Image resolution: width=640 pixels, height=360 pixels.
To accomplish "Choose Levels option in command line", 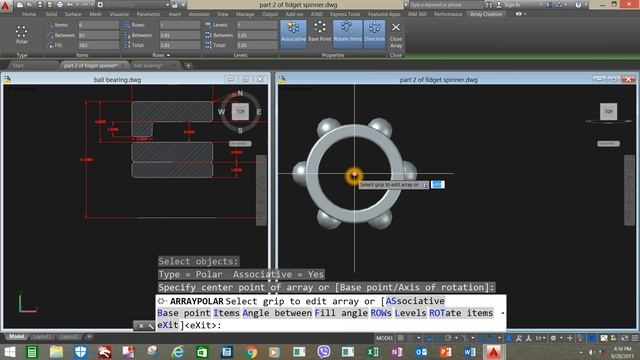I will click(x=411, y=313).
